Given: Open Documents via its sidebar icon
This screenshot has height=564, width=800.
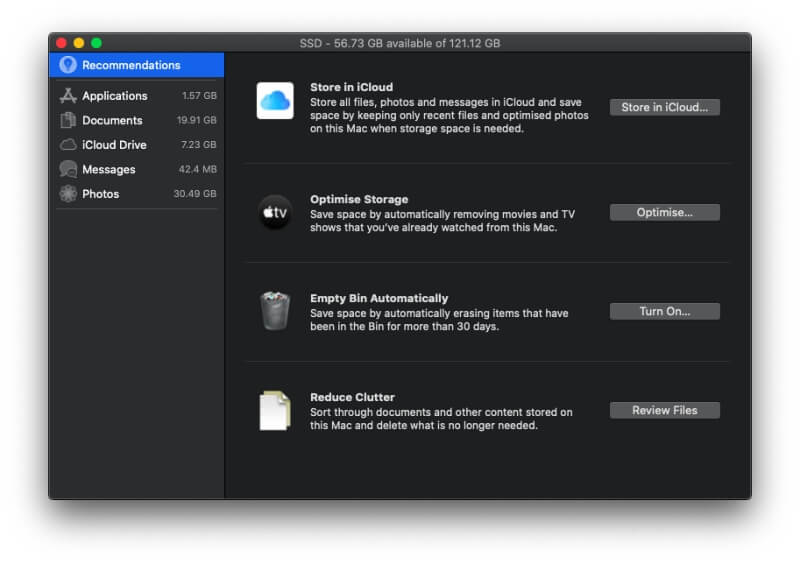Looking at the screenshot, I should (68, 120).
